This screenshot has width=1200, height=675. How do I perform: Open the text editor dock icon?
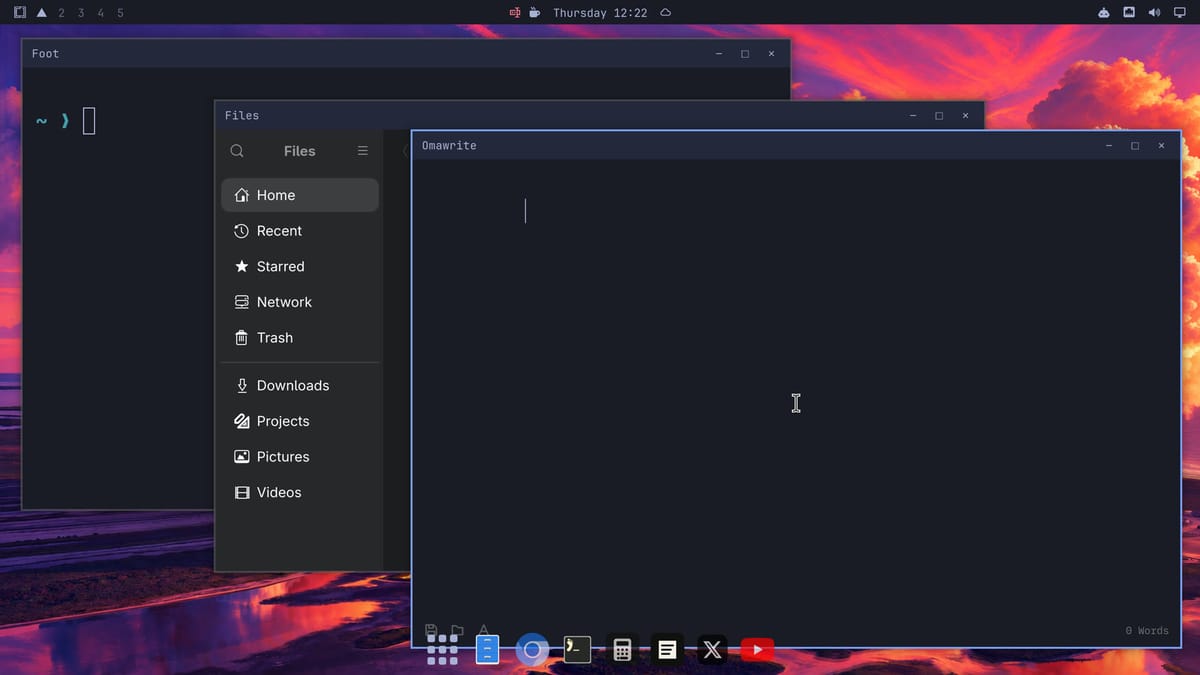[x=667, y=650]
